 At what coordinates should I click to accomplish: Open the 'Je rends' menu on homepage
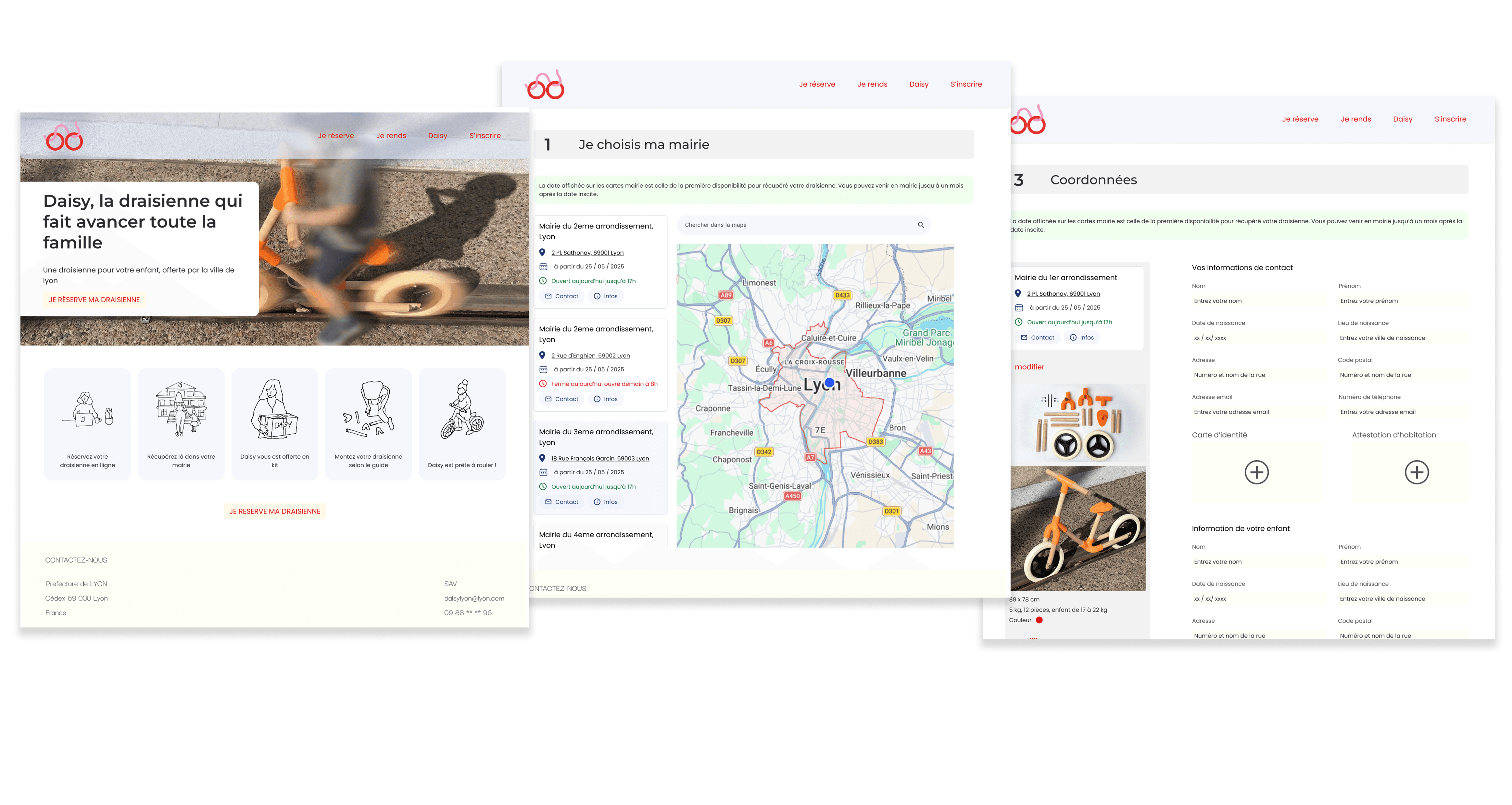[x=391, y=136]
